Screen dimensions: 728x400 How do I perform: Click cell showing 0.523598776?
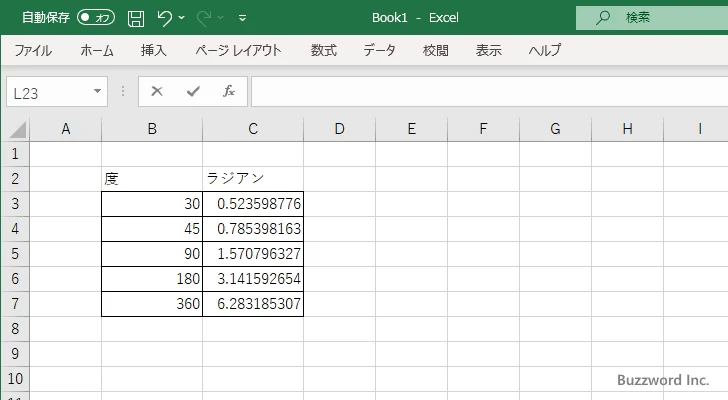253,204
